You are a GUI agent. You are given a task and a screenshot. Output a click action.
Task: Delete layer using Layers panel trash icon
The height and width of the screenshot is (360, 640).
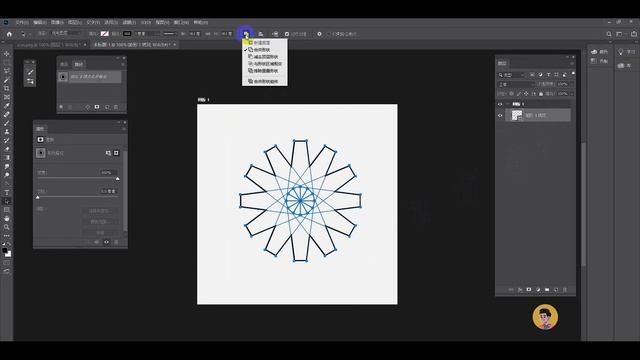pyautogui.click(x=565, y=289)
